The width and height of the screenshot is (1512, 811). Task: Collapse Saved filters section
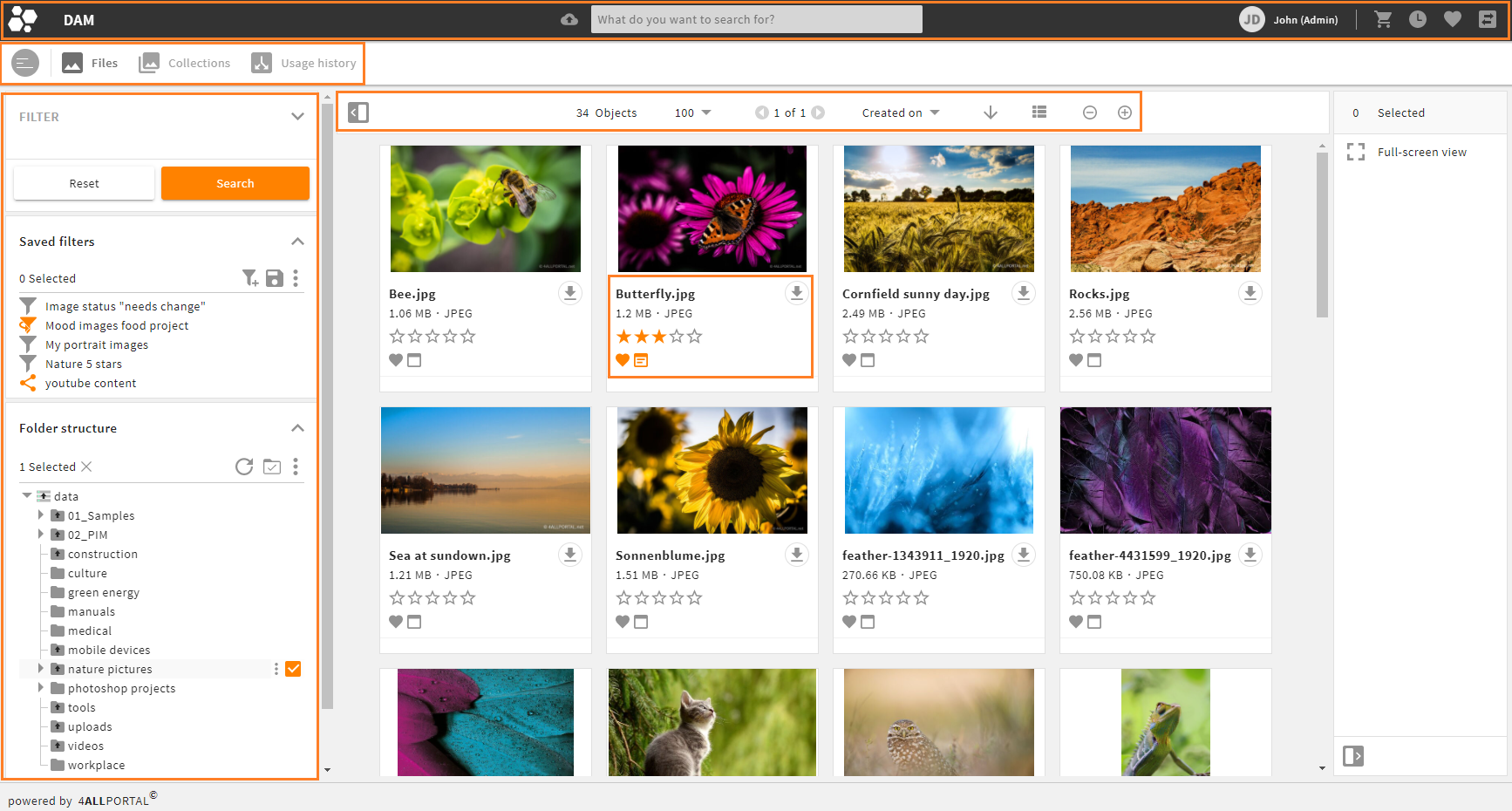coord(297,242)
